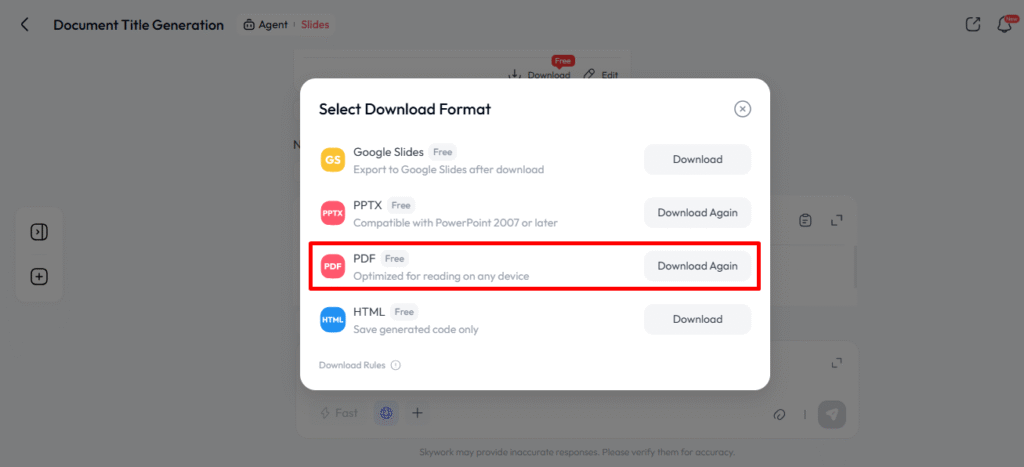Close the Select Download Format dialog
Image resolution: width=1024 pixels, height=467 pixels.
coord(742,109)
